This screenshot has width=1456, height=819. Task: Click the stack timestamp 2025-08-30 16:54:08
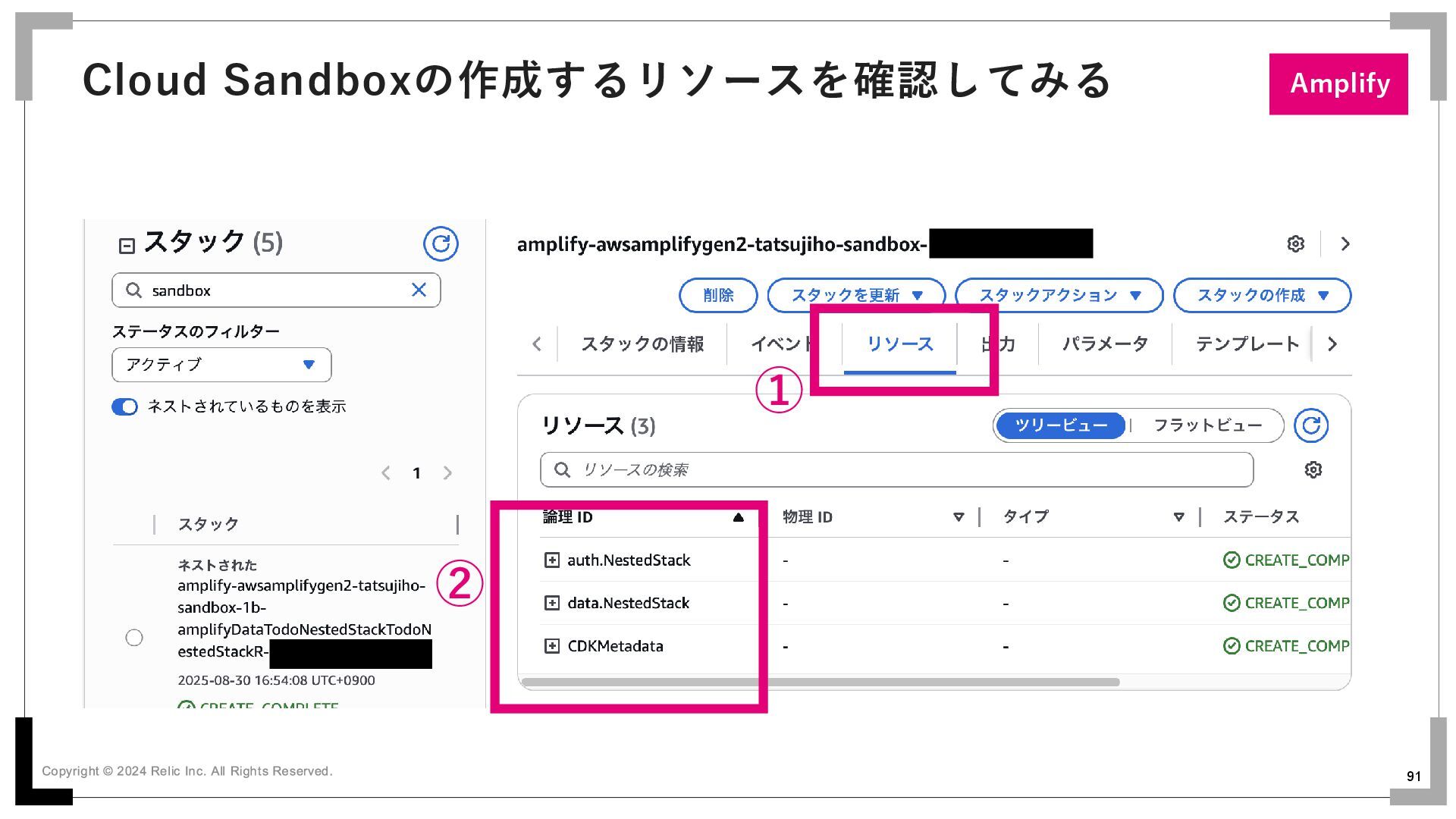click(x=276, y=681)
